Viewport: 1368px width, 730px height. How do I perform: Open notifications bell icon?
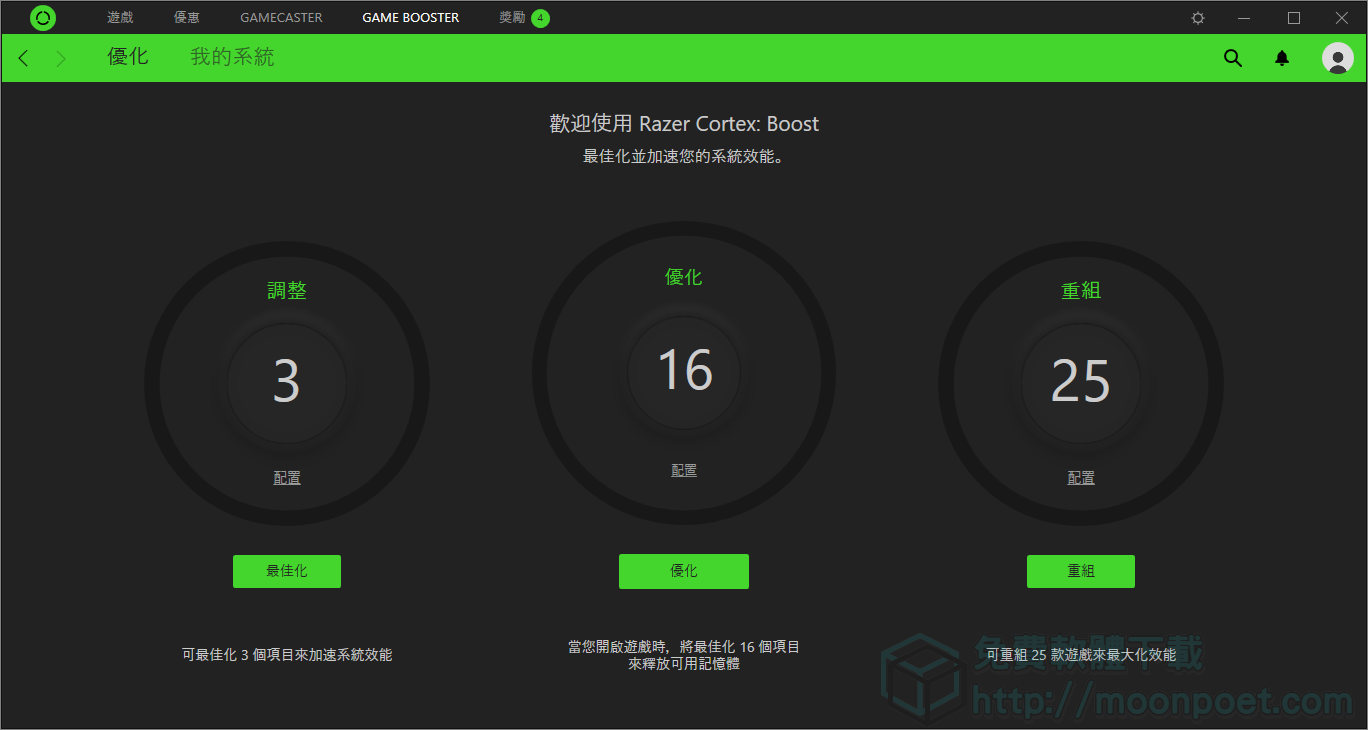point(1282,58)
